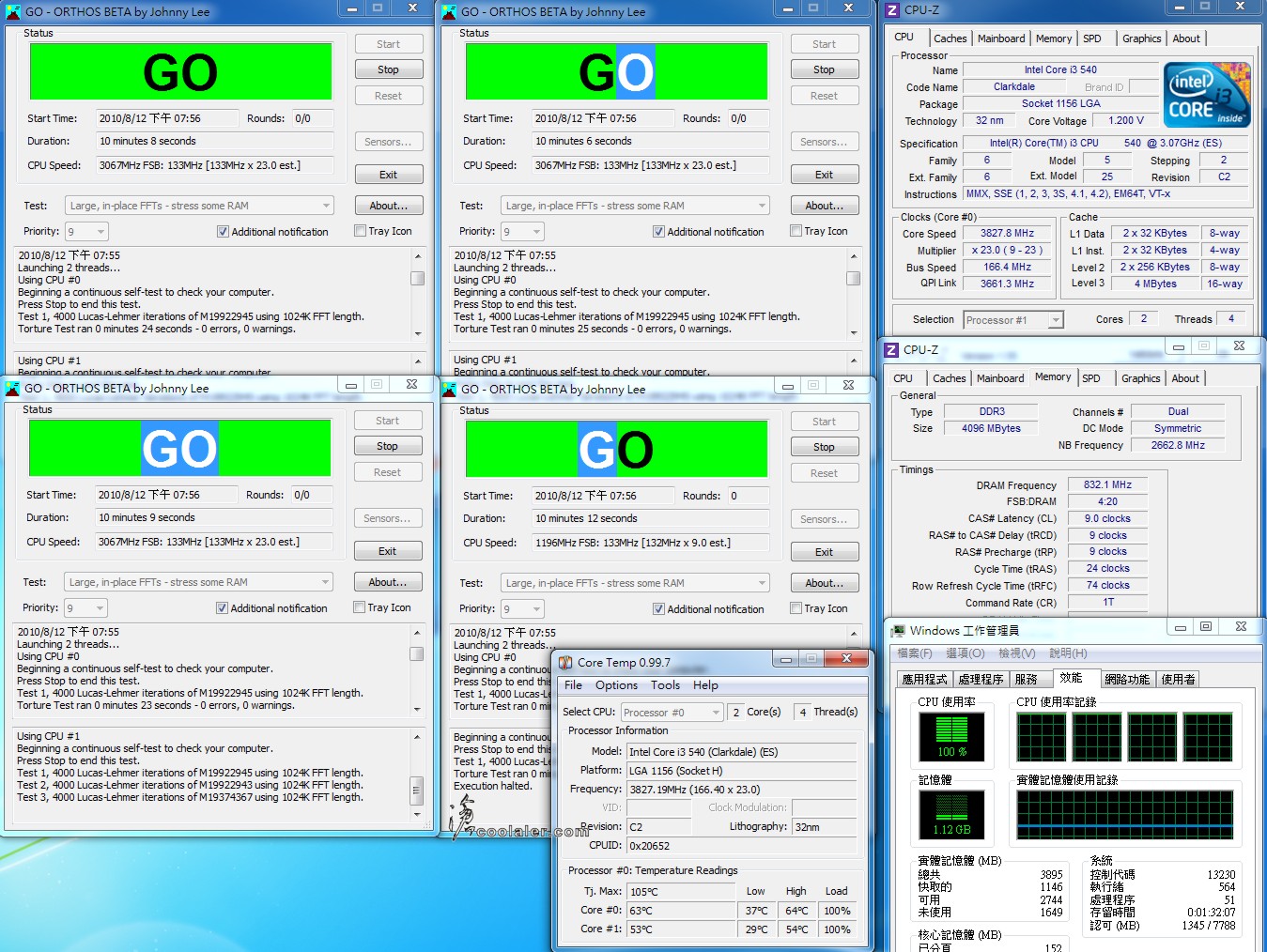Open the File menu in Core Temp
The image size is (1267, 952).
click(573, 685)
